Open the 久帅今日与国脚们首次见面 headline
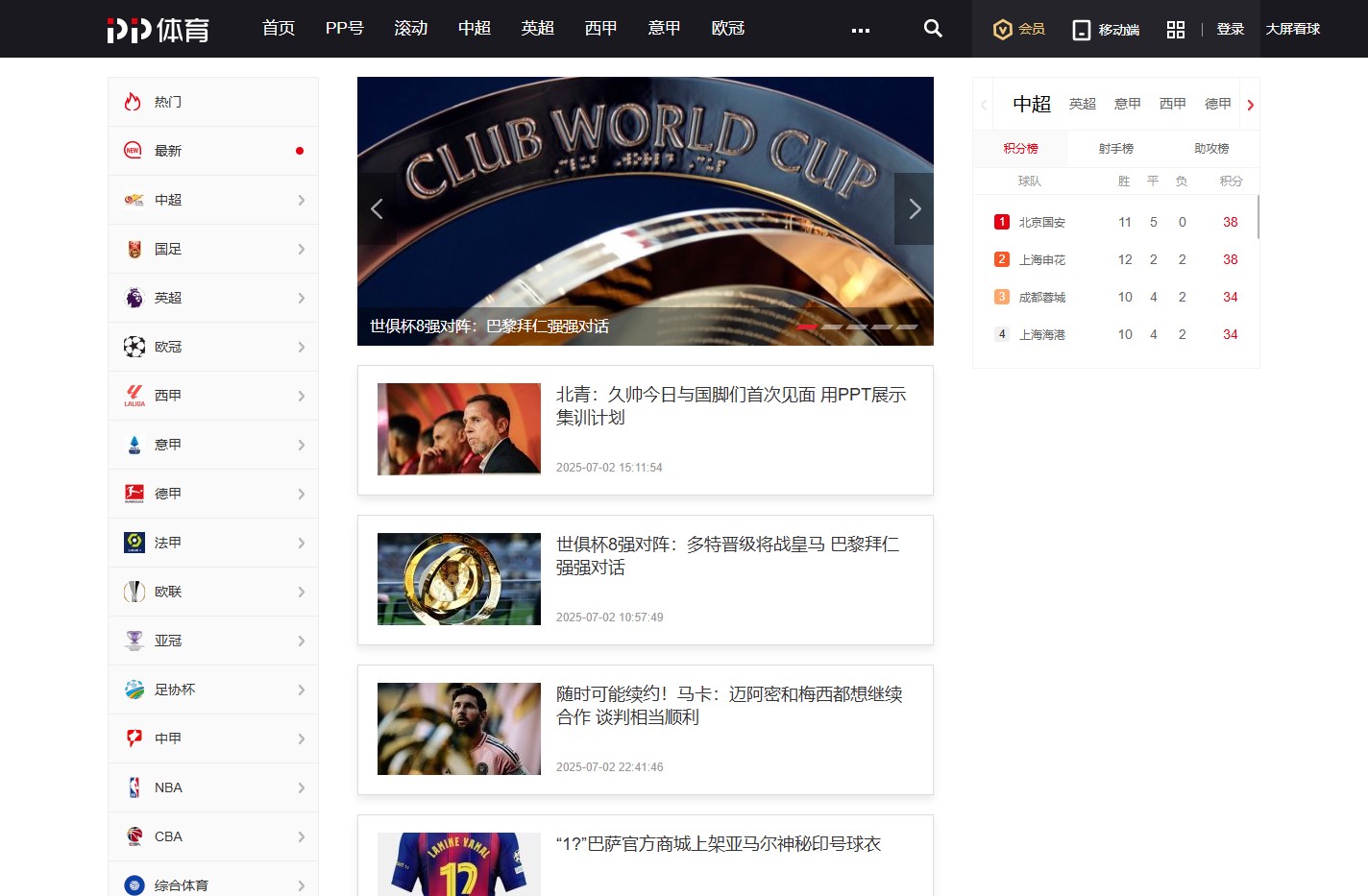 click(x=731, y=406)
